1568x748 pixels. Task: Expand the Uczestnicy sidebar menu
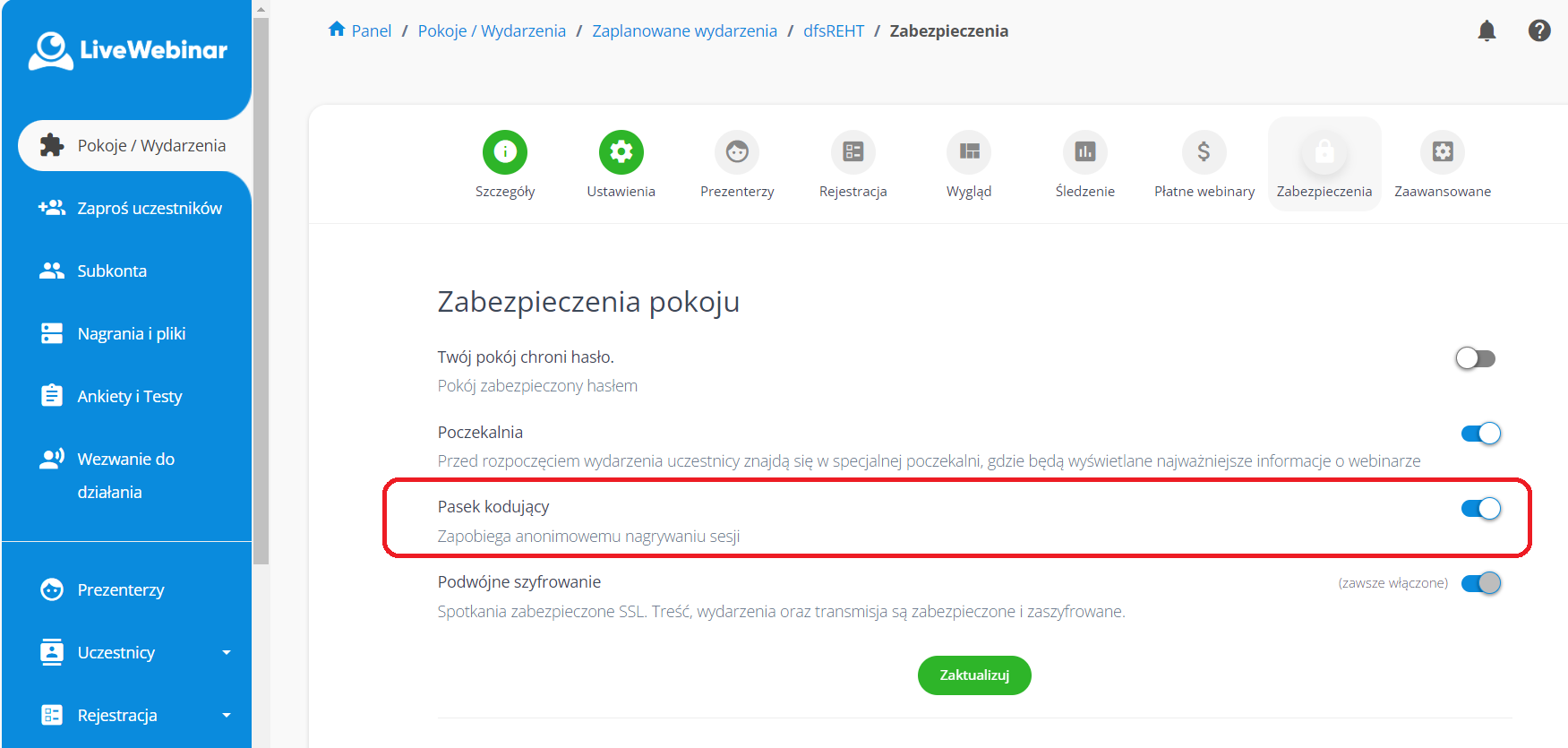116,652
